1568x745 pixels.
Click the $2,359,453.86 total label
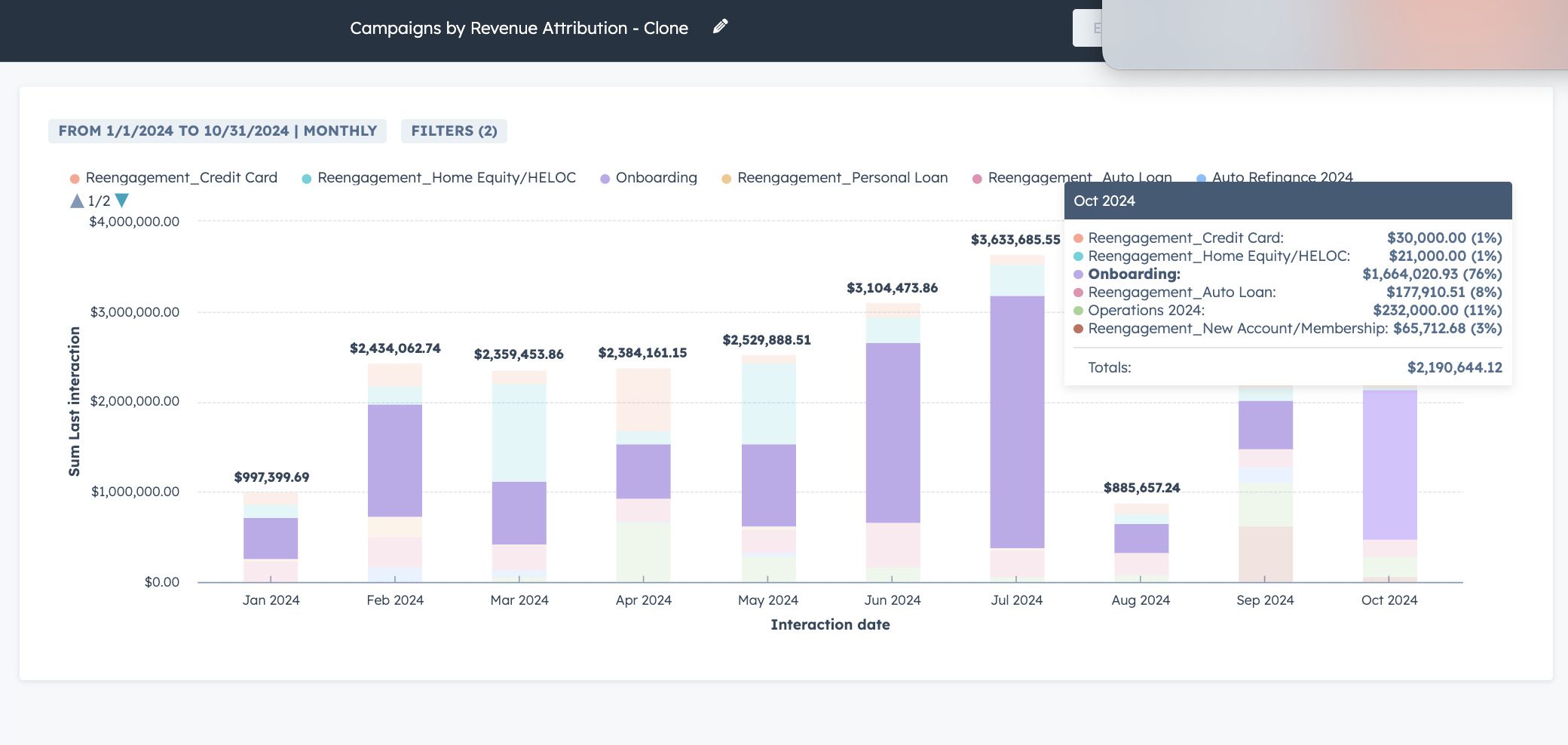click(x=519, y=354)
